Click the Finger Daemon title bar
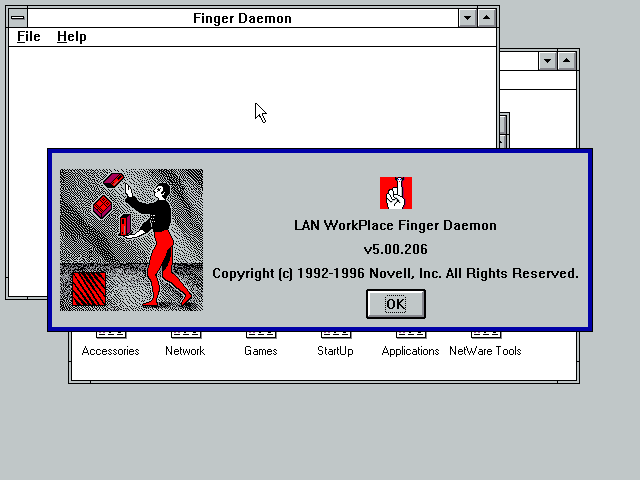640x480 pixels. click(x=242, y=18)
